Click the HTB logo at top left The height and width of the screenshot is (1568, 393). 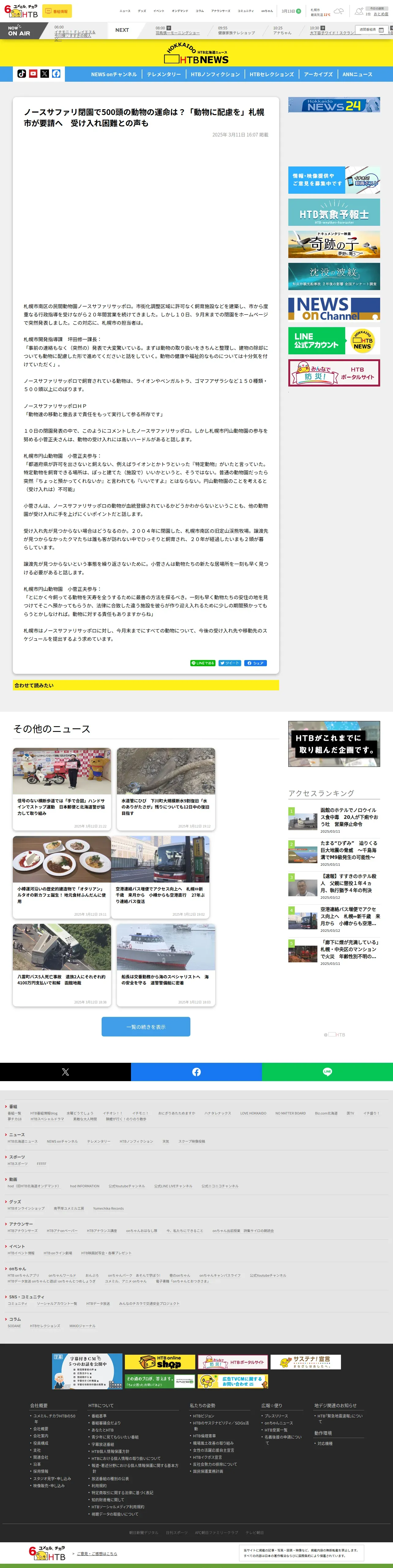coord(21,11)
